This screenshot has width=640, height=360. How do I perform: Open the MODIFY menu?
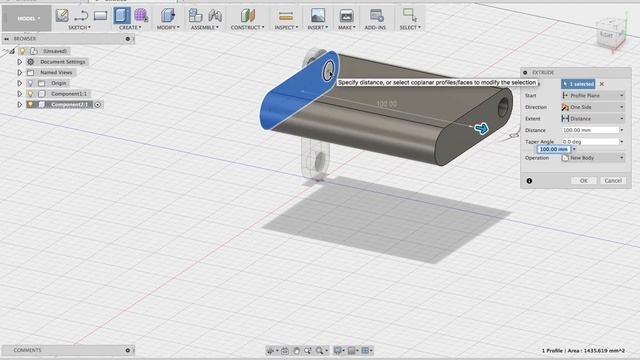coord(168,27)
